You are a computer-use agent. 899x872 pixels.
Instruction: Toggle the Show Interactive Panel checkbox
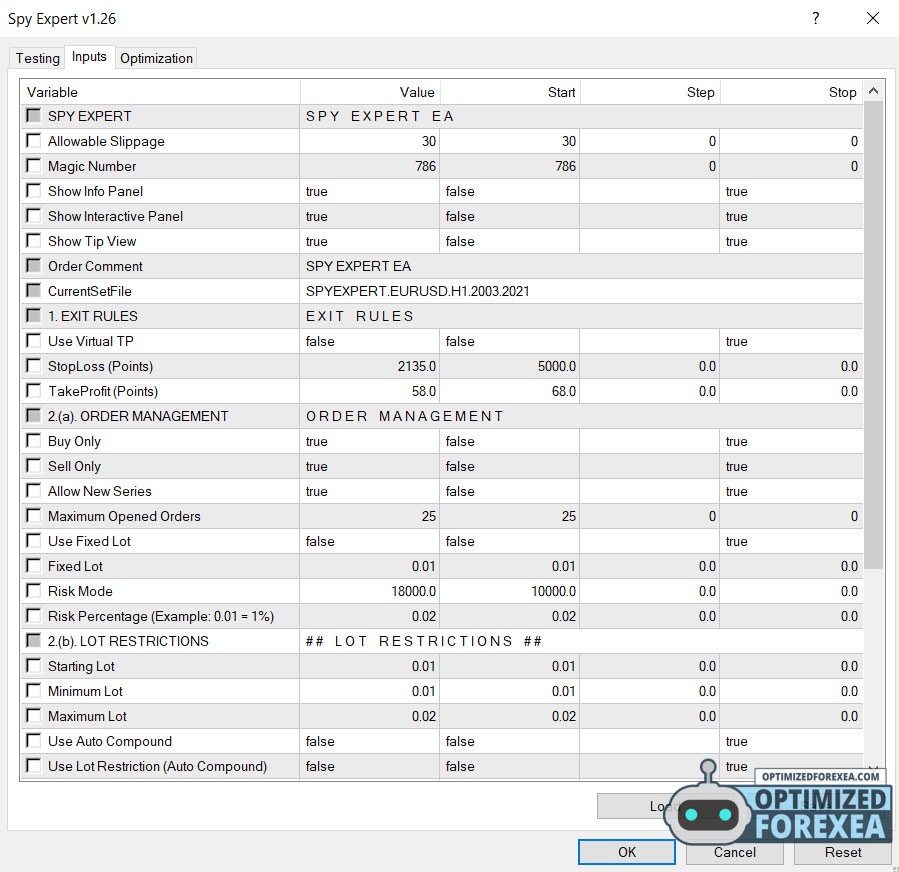pos(34,216)
